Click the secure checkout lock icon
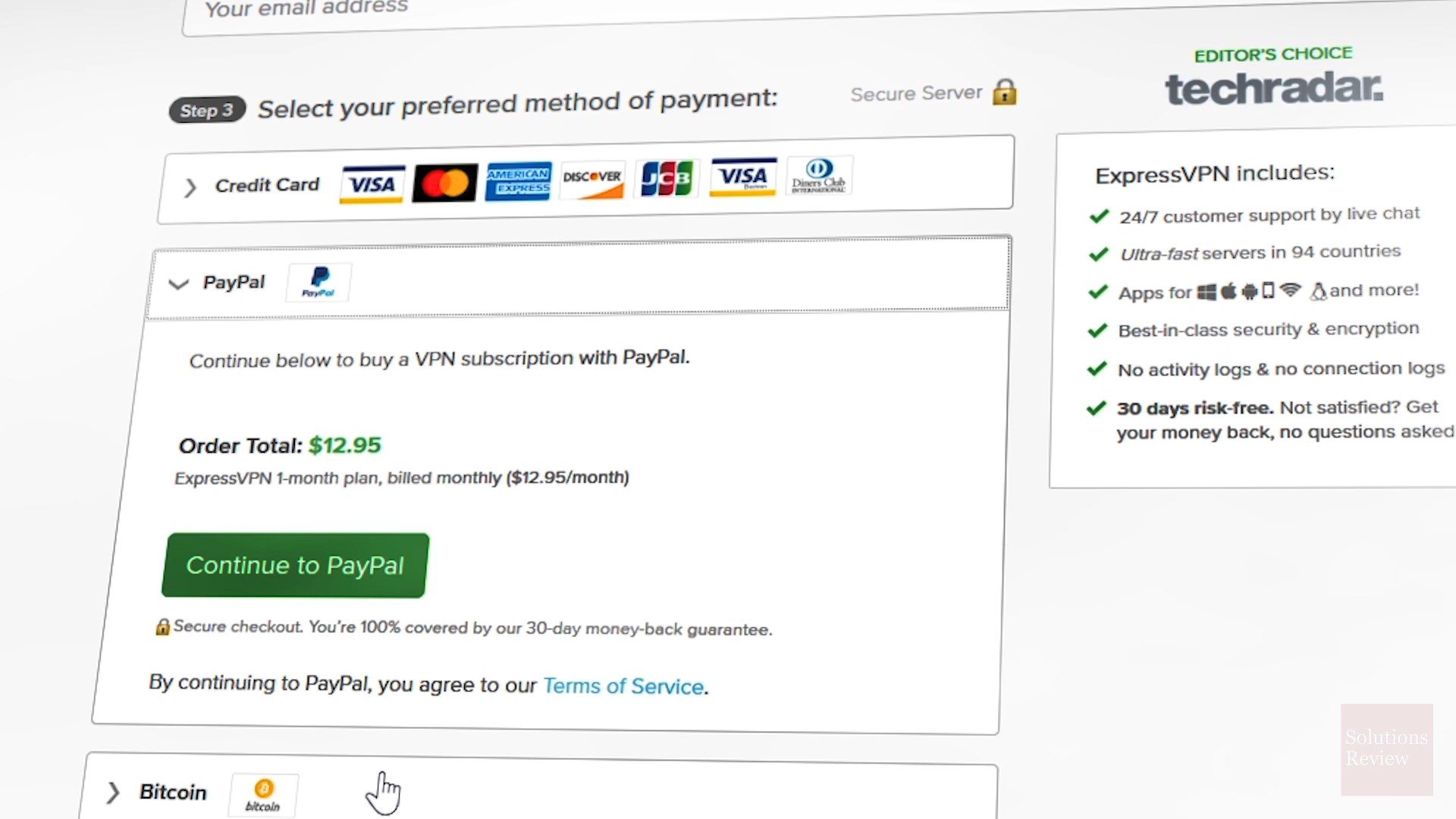 [162, 626]
